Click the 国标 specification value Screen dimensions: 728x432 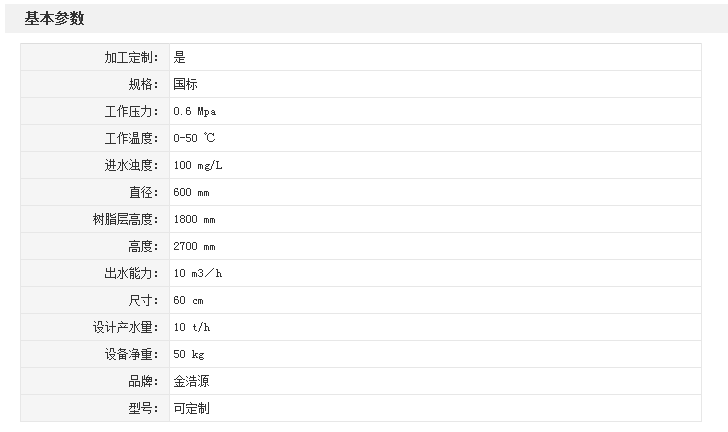click(x=185, y=84)
